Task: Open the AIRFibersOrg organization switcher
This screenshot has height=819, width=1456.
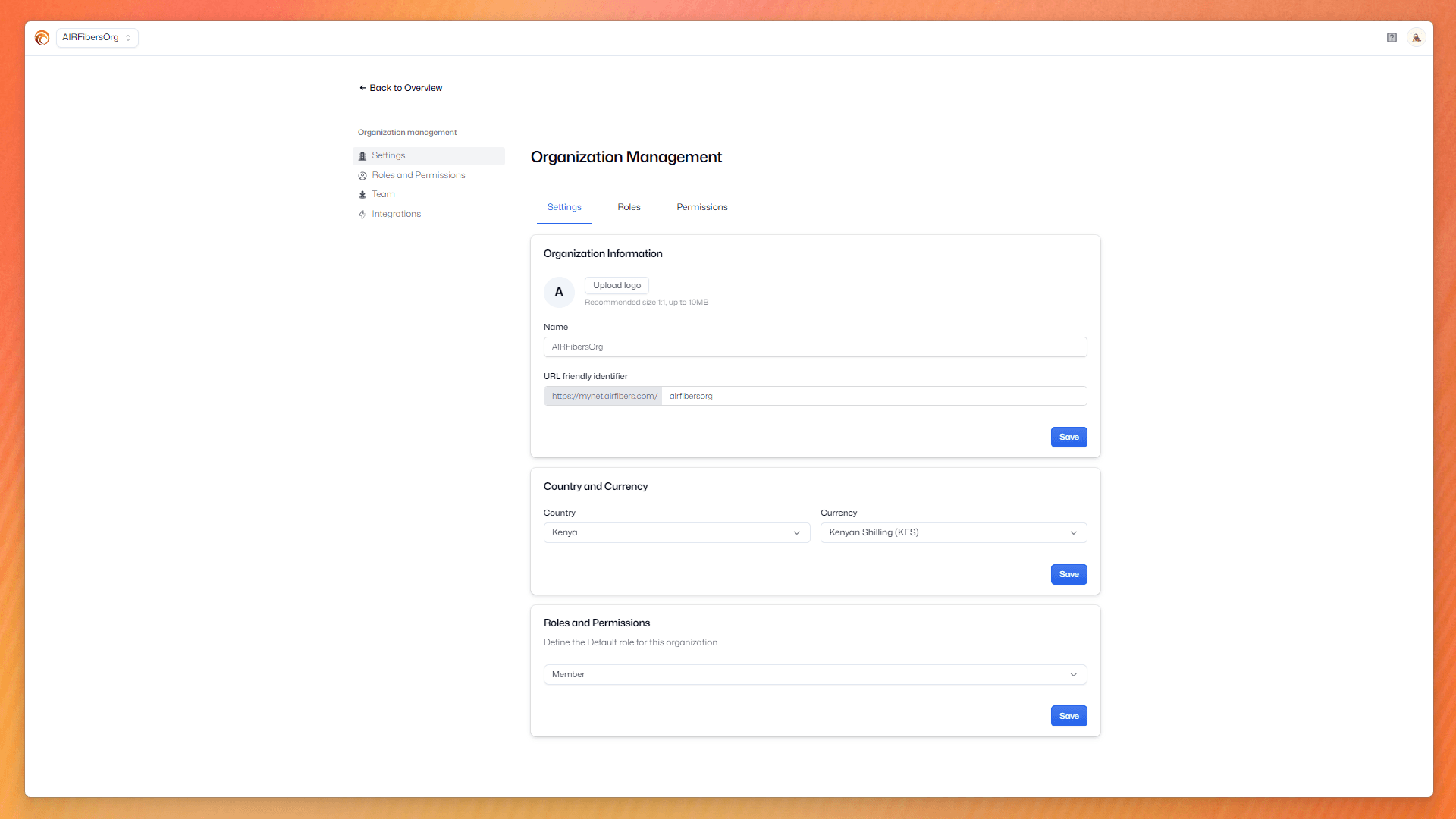Action: [97, 38]
